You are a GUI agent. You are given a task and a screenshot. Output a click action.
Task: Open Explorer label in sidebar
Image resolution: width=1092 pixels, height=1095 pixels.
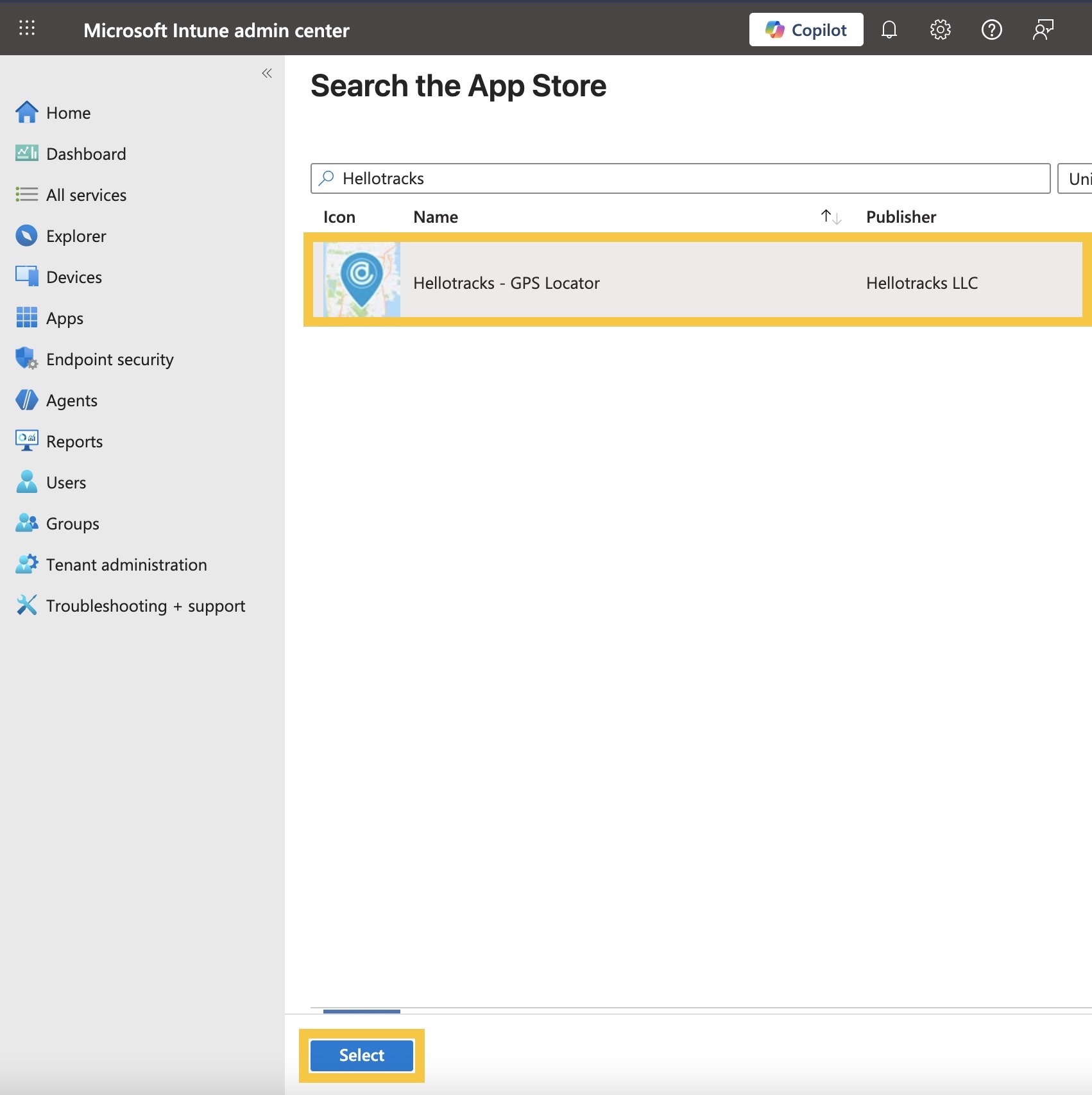click(x=76, y=237)
